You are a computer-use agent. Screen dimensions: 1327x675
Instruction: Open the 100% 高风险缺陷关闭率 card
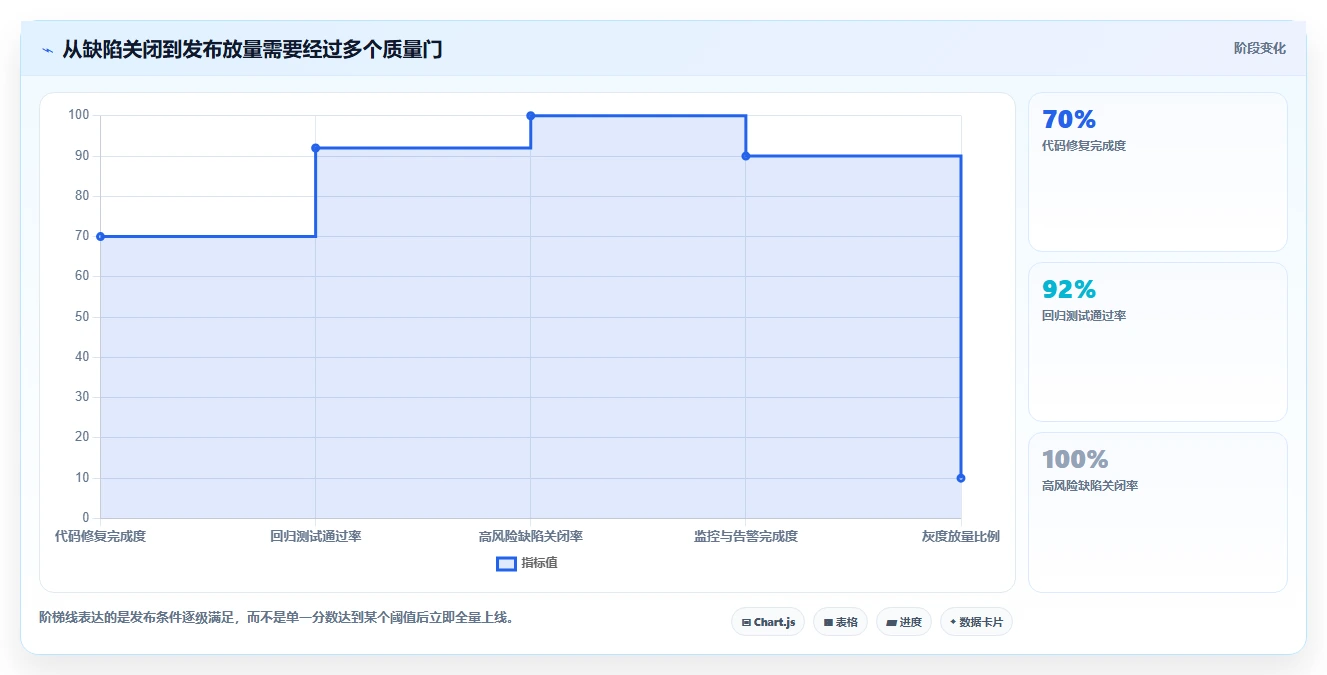(1157, 512)
